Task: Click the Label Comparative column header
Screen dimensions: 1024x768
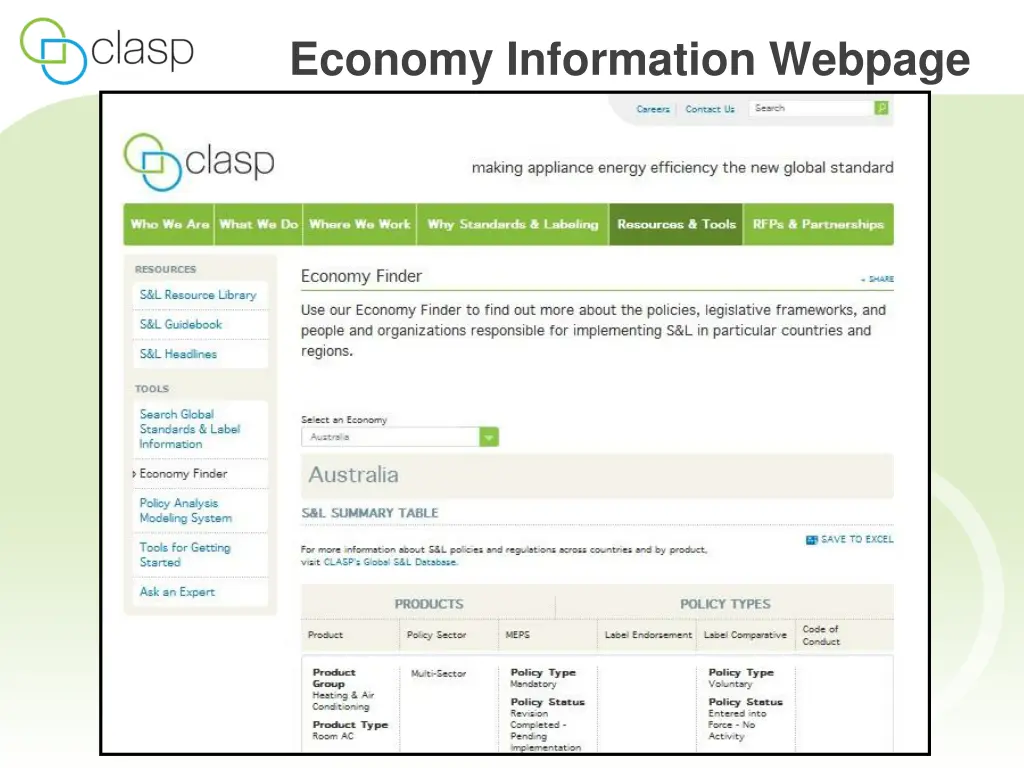Action: [x=745, y=635]
